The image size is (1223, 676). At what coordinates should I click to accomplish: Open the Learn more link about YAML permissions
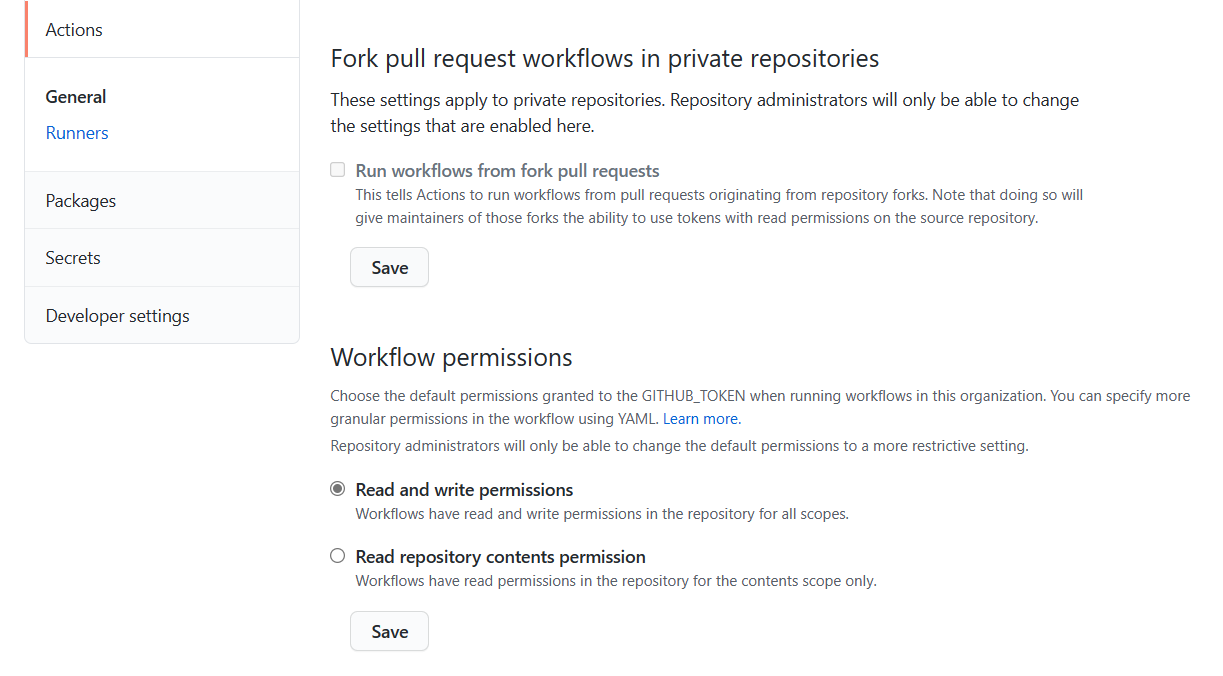[700, 418]
